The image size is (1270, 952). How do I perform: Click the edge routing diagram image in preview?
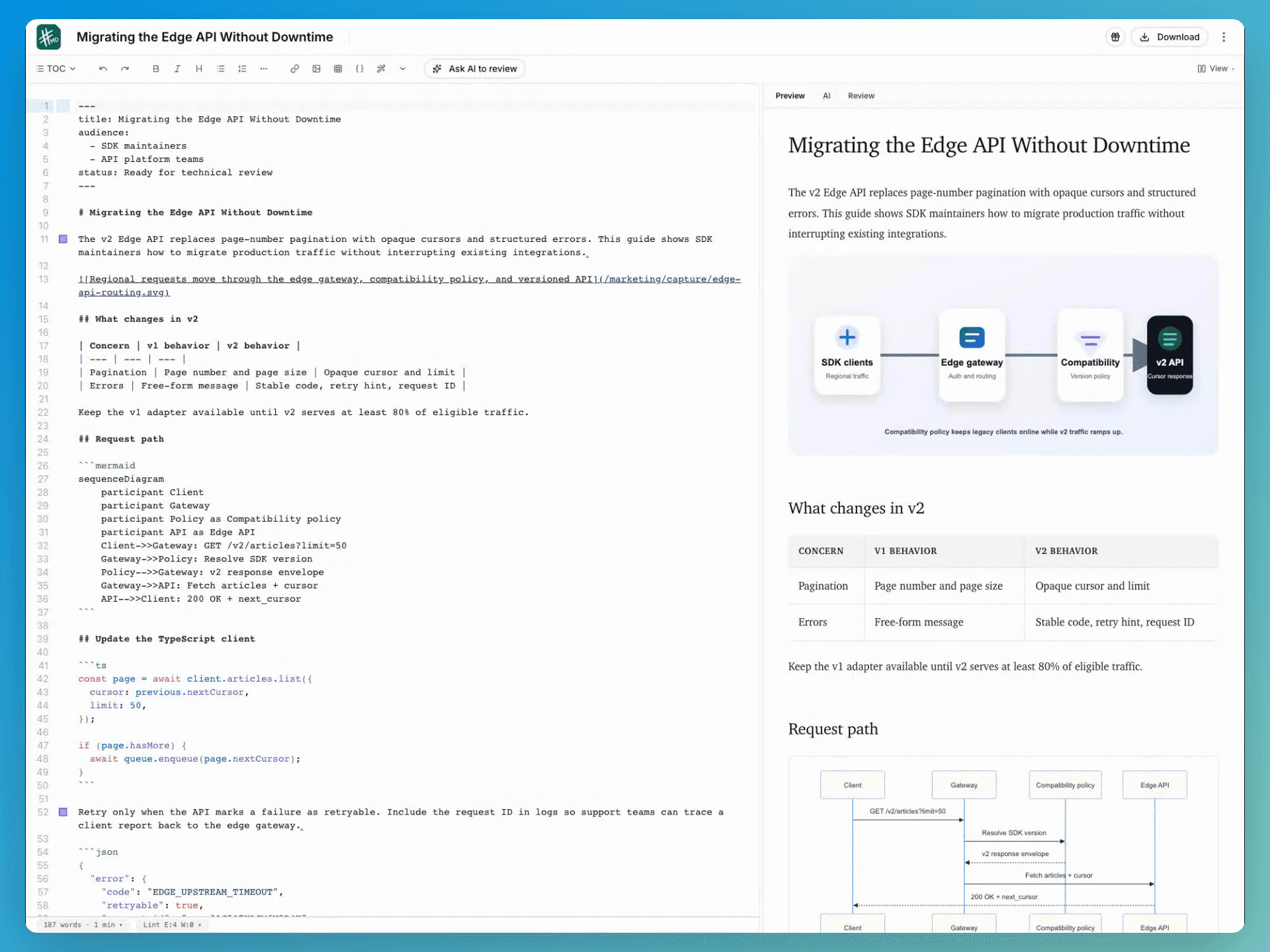[x=1003, y=355]
